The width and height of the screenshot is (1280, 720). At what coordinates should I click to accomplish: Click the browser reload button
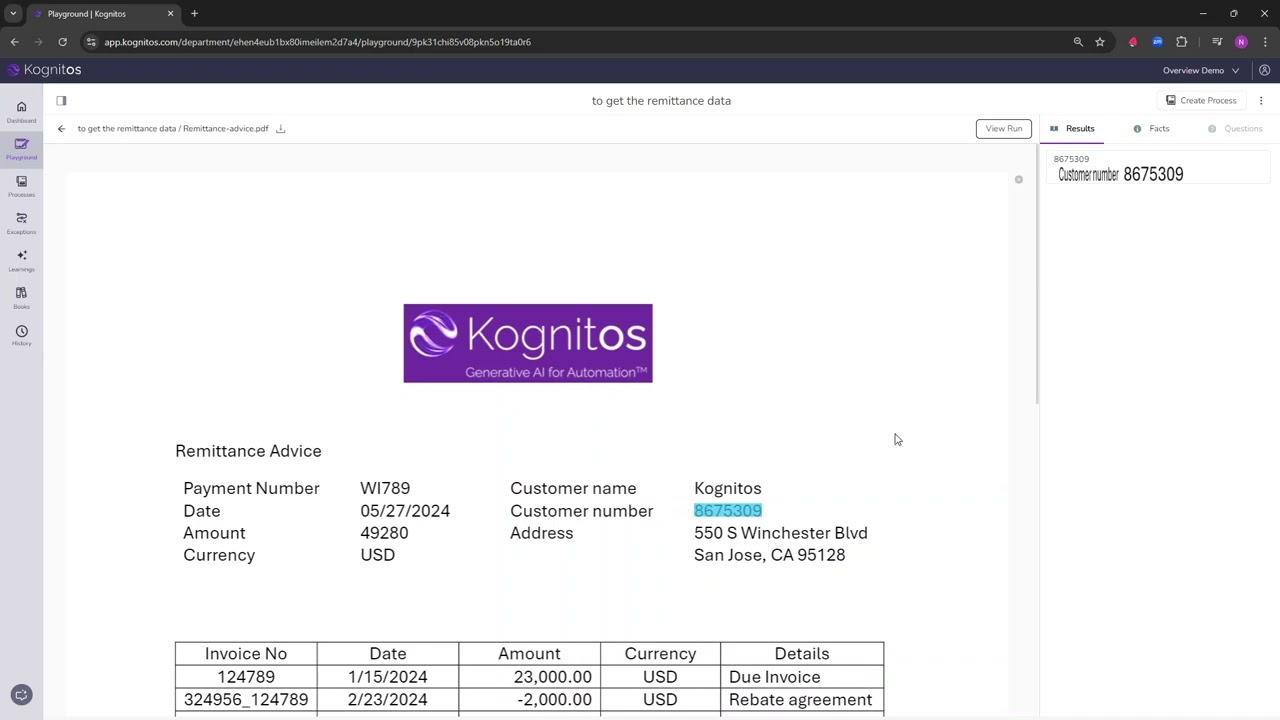point(62,42)
